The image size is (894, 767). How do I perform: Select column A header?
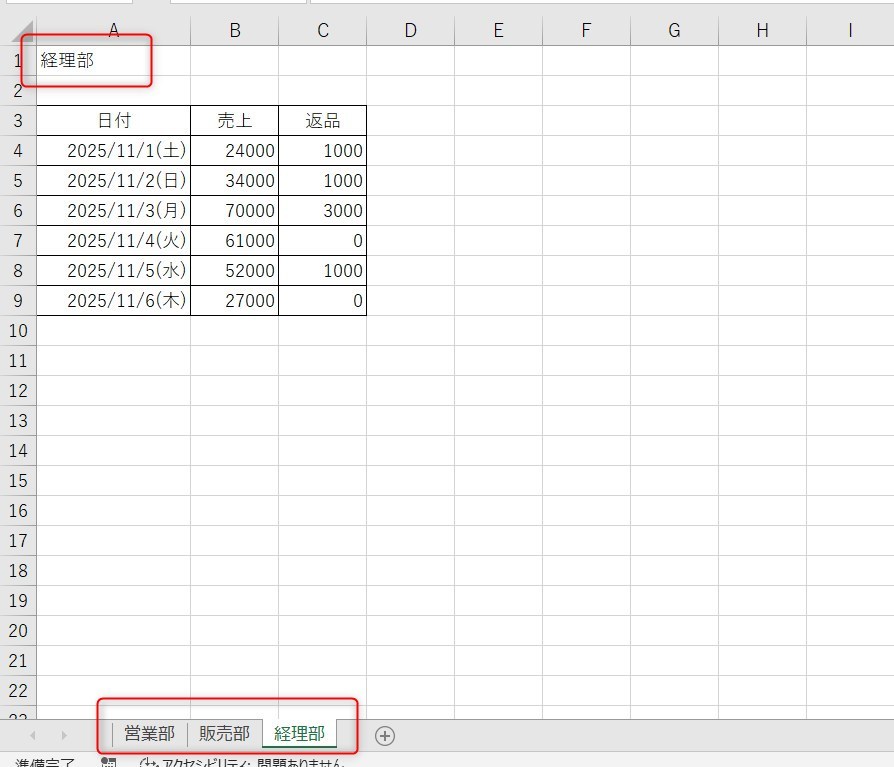tap(113, 31)
